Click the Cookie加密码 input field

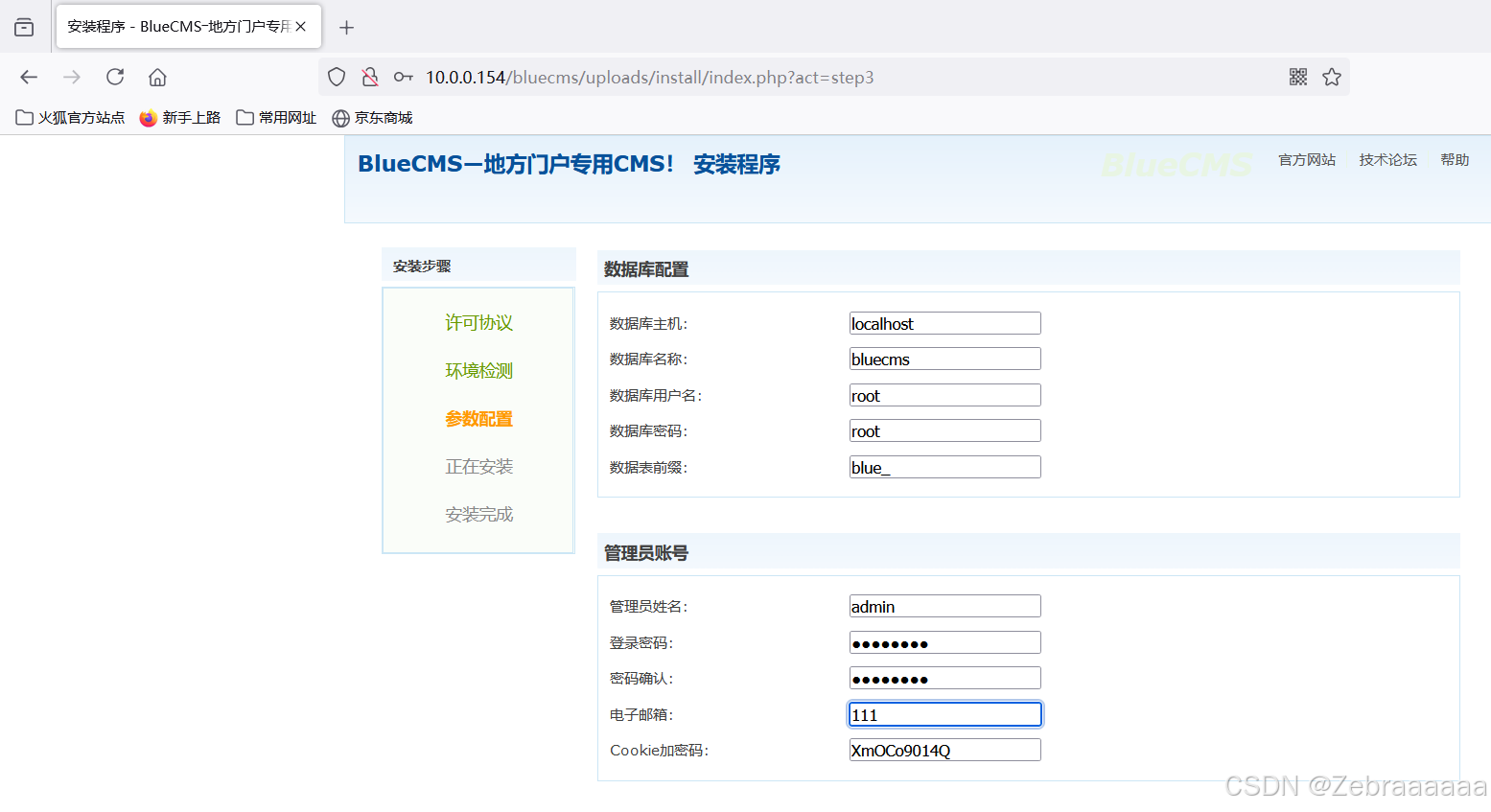[944, 750]
